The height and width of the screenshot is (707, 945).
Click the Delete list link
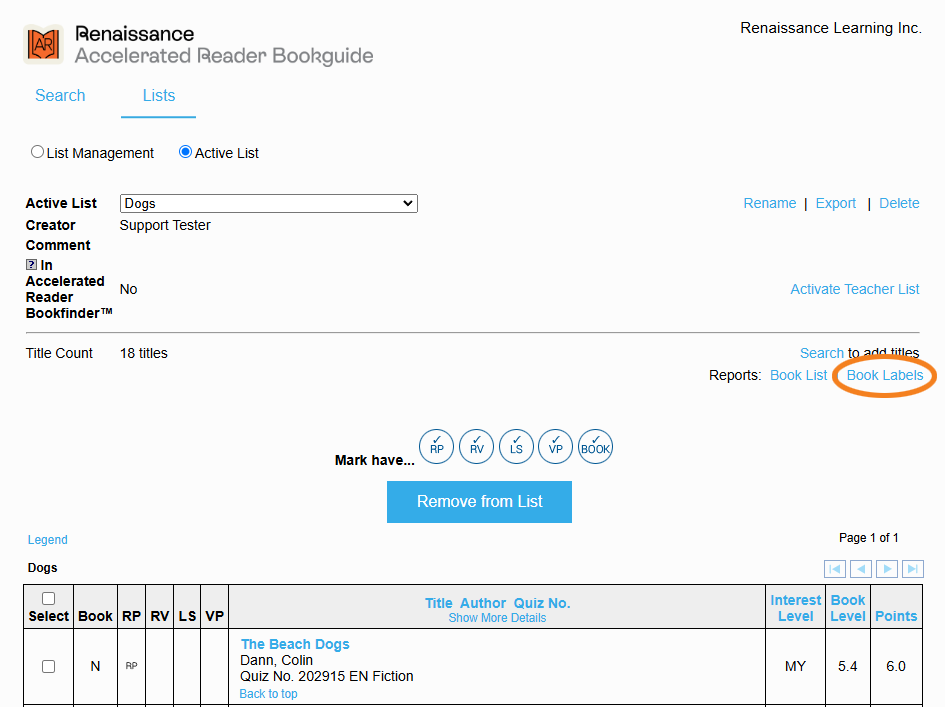(899, 203)
